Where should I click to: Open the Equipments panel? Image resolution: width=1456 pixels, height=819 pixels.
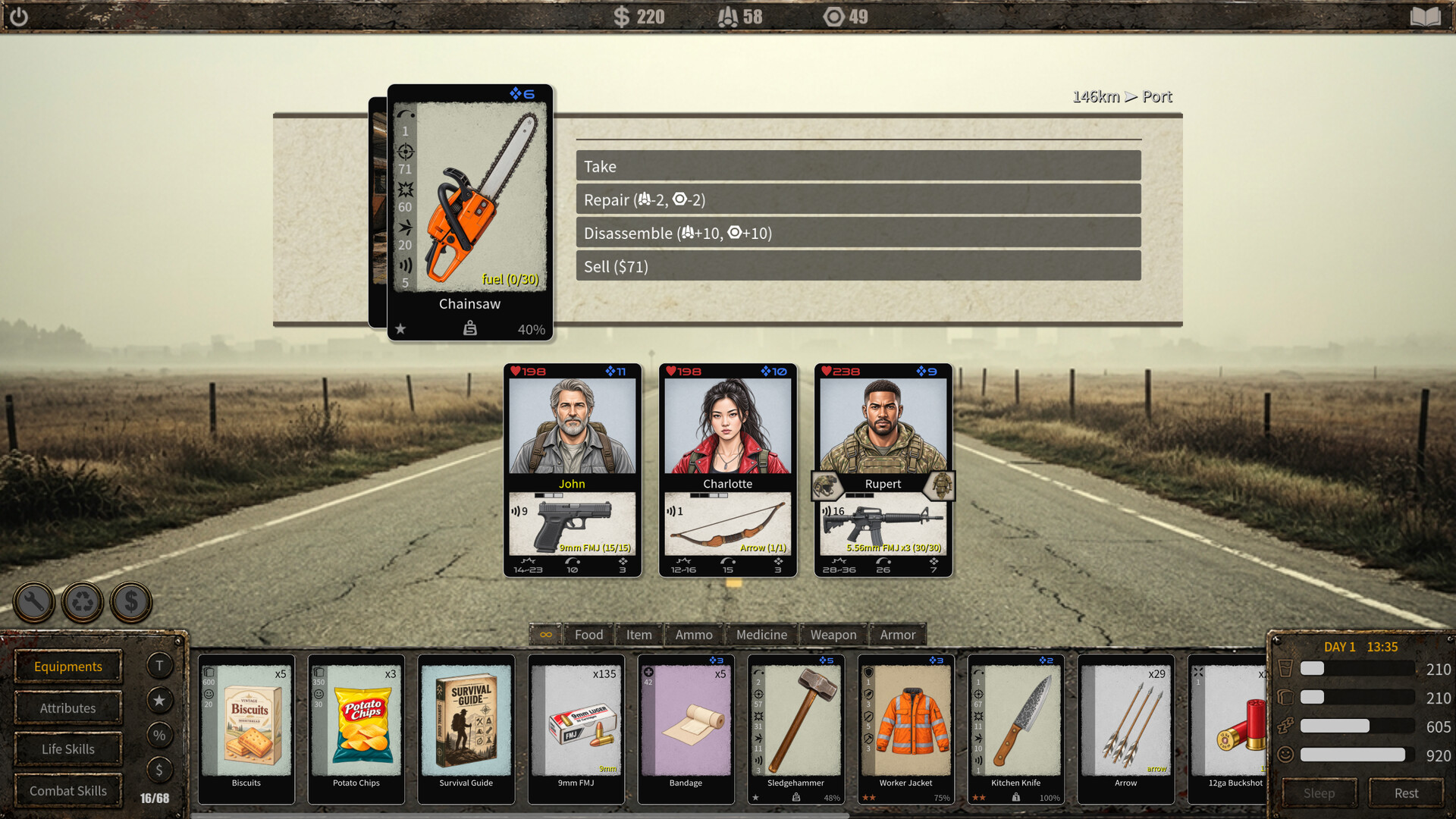(x=68, y=667)
